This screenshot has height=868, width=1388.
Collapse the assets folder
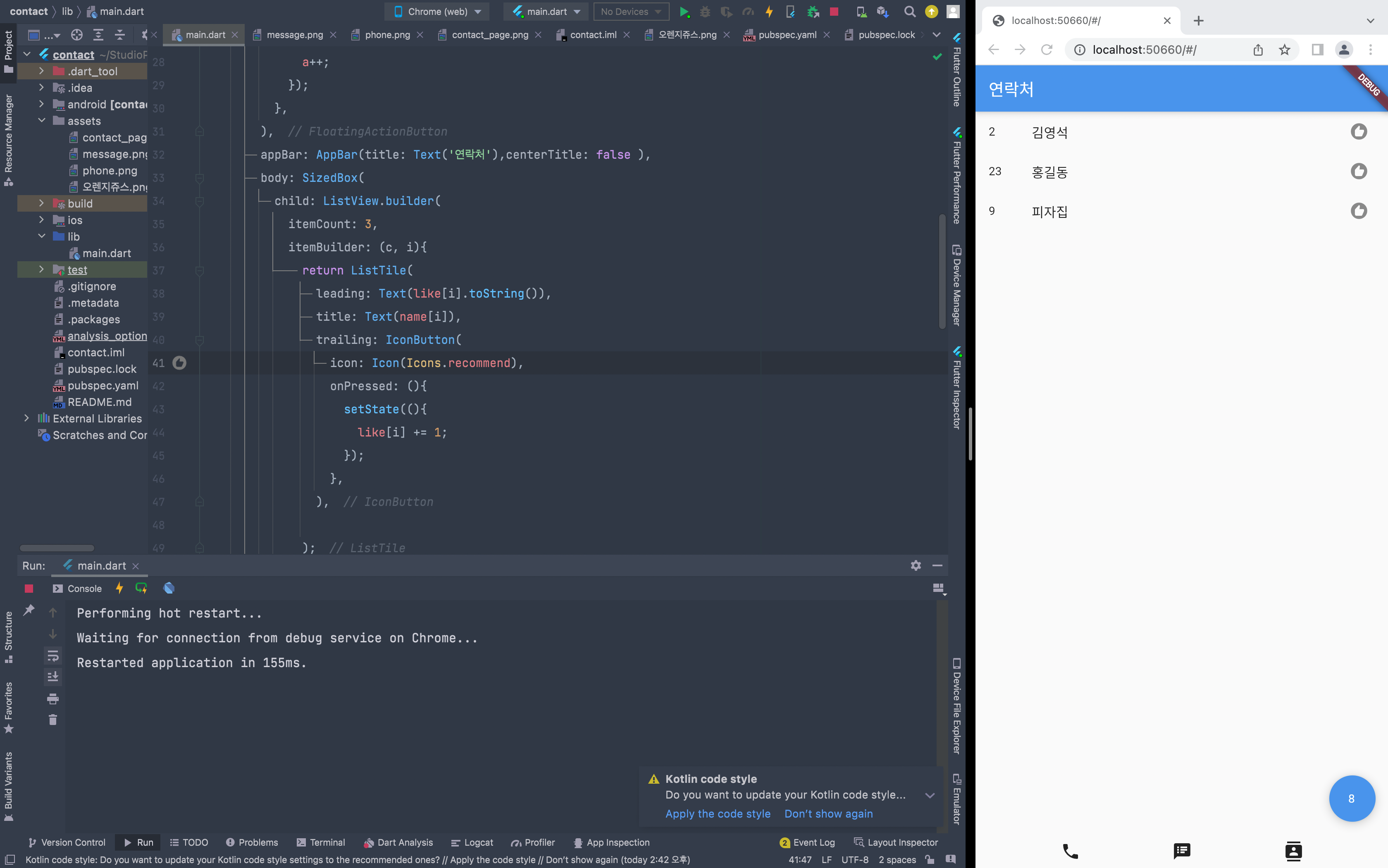click(x=41, y=121)
